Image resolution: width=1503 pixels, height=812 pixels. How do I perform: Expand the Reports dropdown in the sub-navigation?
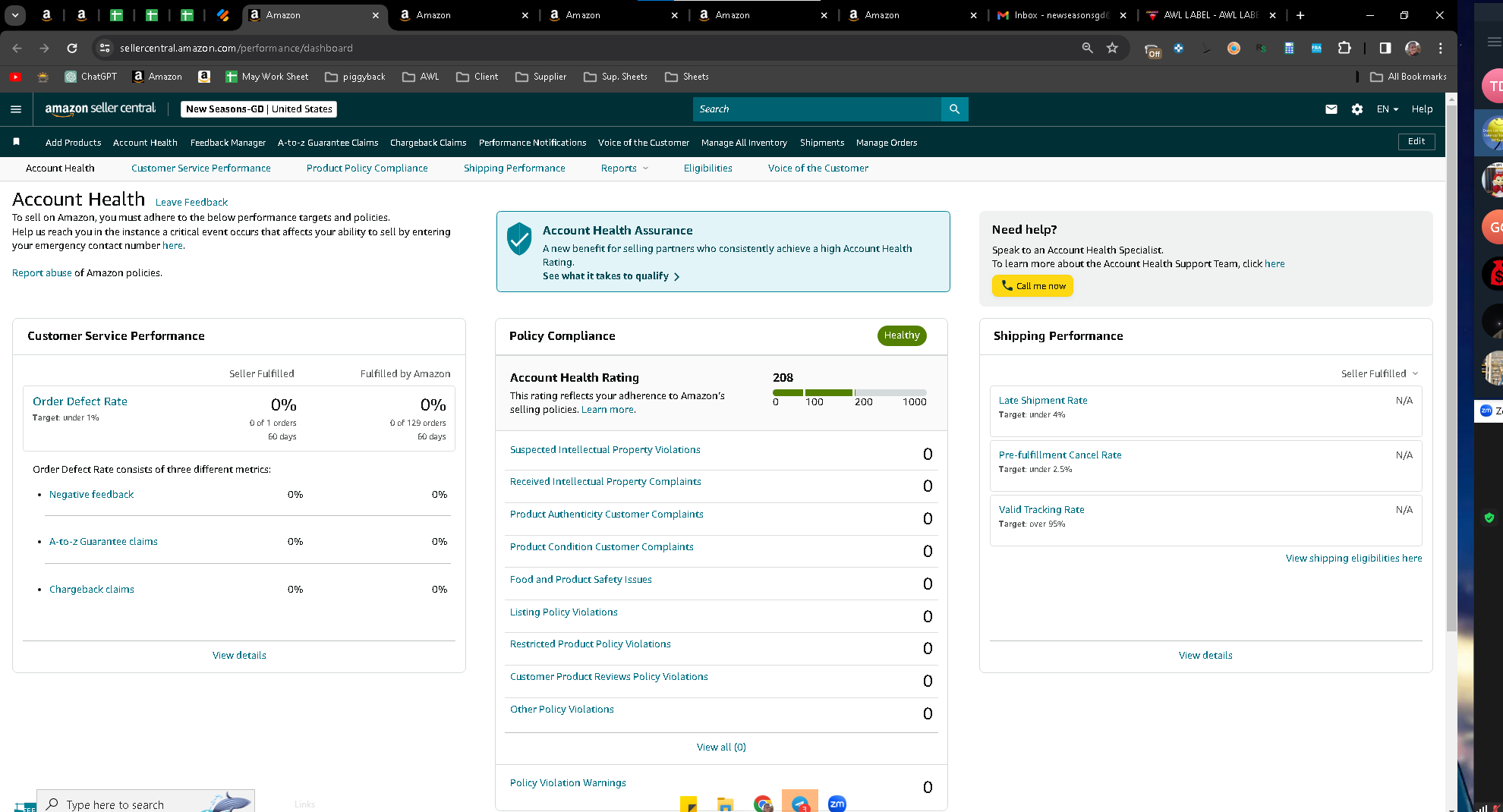[x=625, y=168]
